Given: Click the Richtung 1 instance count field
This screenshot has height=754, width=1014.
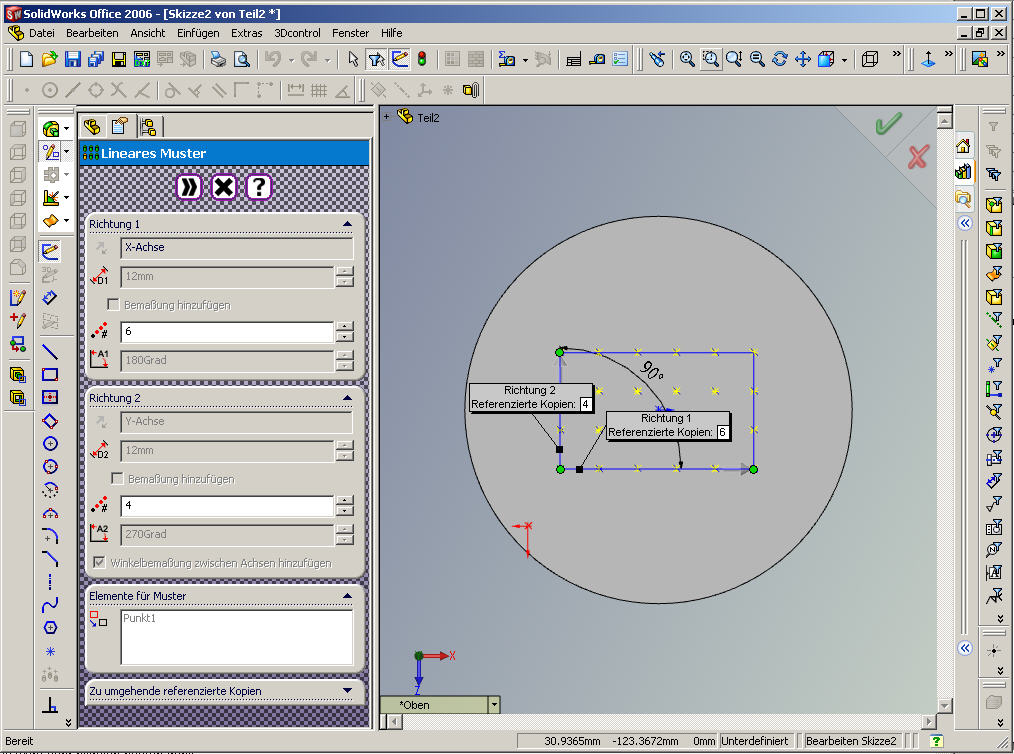Looking at the screenshot, I should 226,331.
